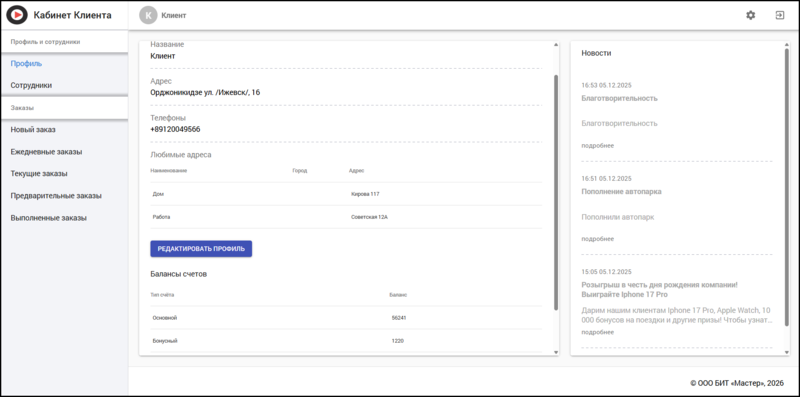The height and width of the screenshot is (397, 800).
Task: Open подробнее under Благотворительность news
Action: pyautogui.click(x=597, y=145)
